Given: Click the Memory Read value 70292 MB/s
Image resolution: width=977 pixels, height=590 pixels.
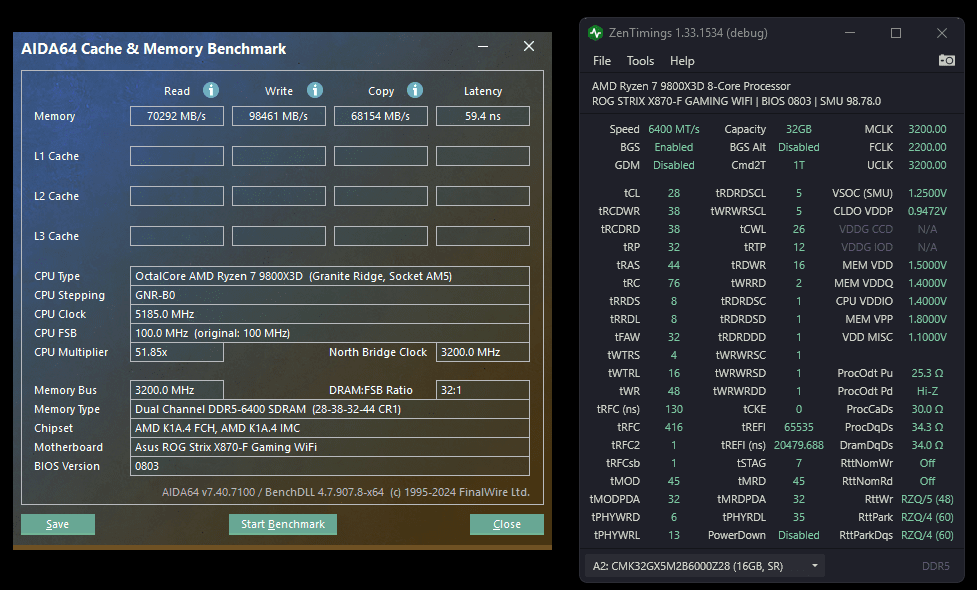Looking at the screenshot, I should pos(177,116).
